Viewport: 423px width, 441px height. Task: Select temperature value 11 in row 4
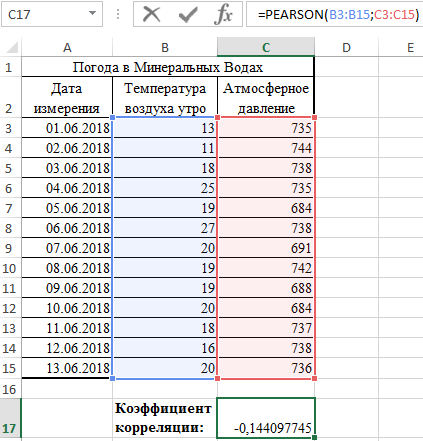point(165,148)
